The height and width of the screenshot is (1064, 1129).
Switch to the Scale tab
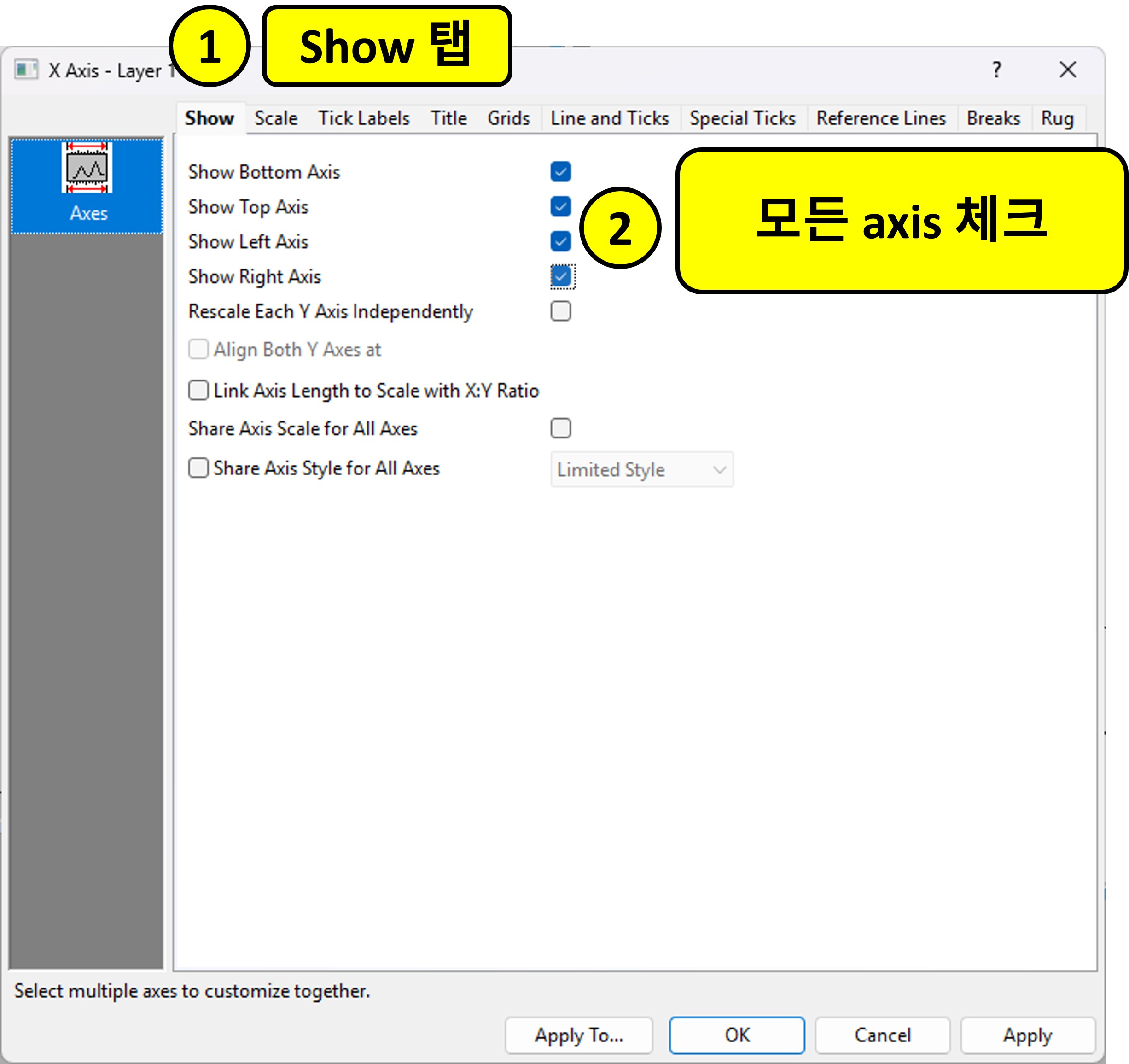[276, 118]
